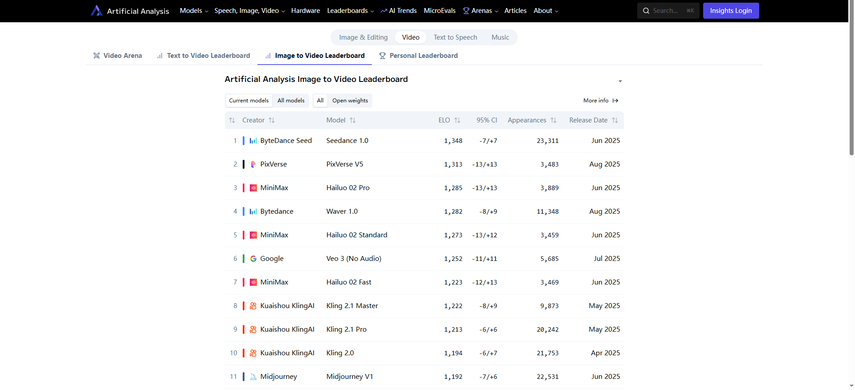Sort by ELO column arrows

457,120
